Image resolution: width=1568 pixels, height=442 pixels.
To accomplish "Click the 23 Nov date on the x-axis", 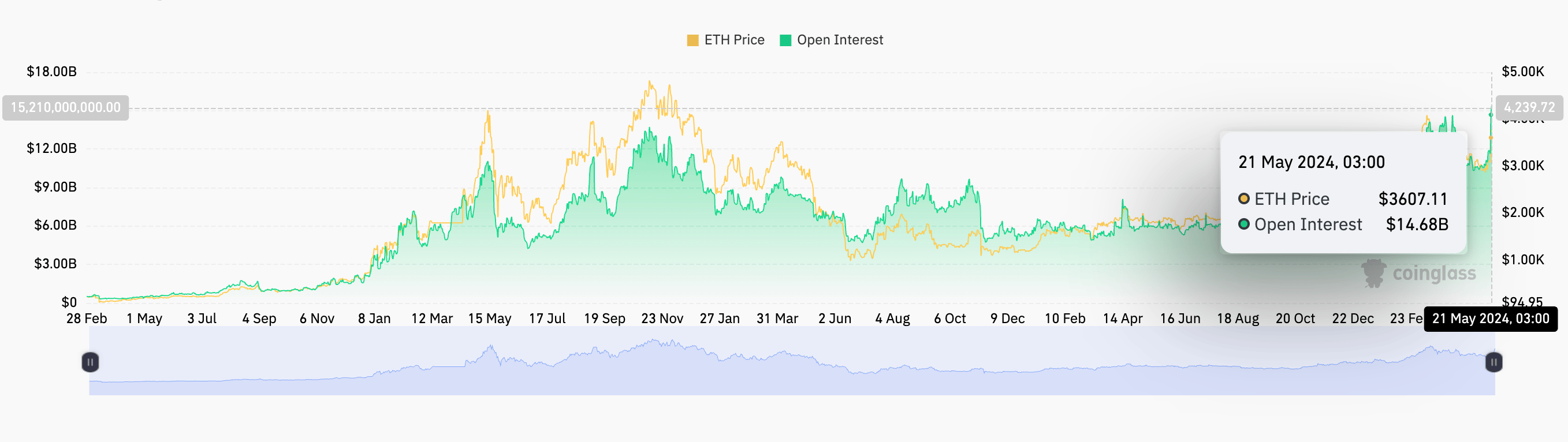I will (x=662, y=319).
